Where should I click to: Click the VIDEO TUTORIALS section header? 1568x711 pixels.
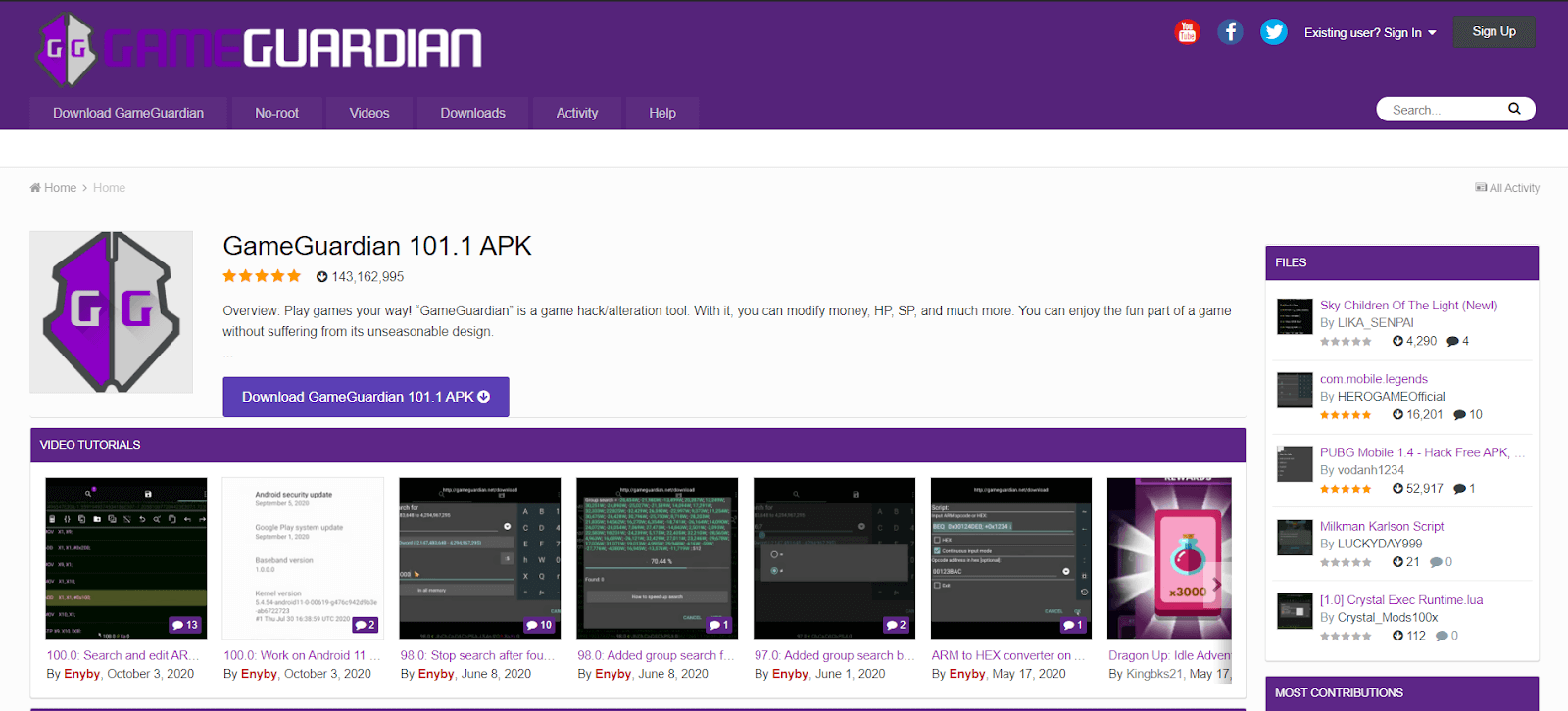click(x=638, y=445)
